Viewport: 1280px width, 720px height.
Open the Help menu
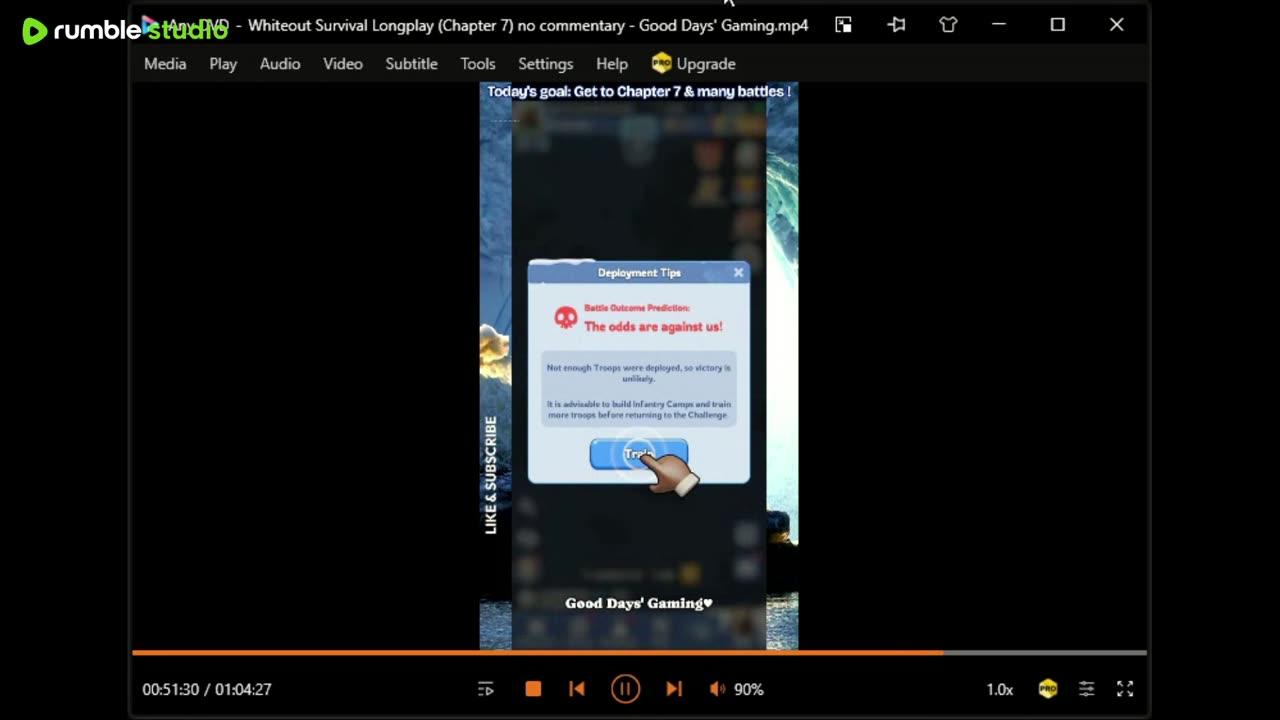click(x=612, y=64)
